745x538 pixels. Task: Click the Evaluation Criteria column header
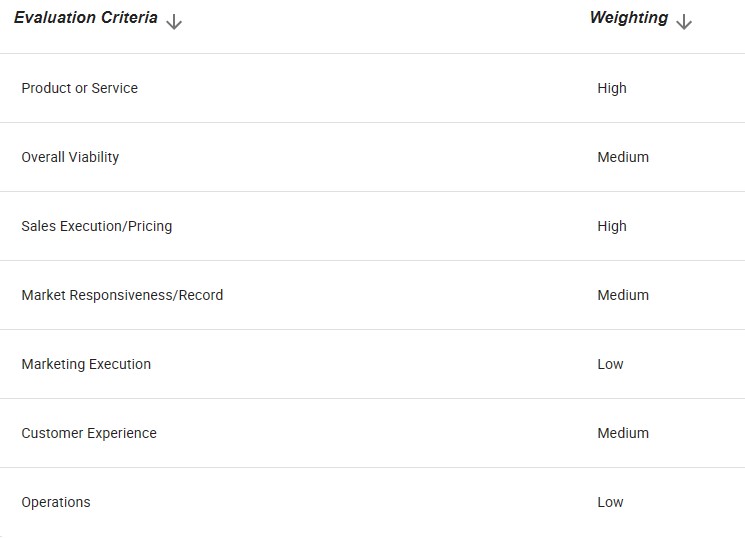(86, 18)
